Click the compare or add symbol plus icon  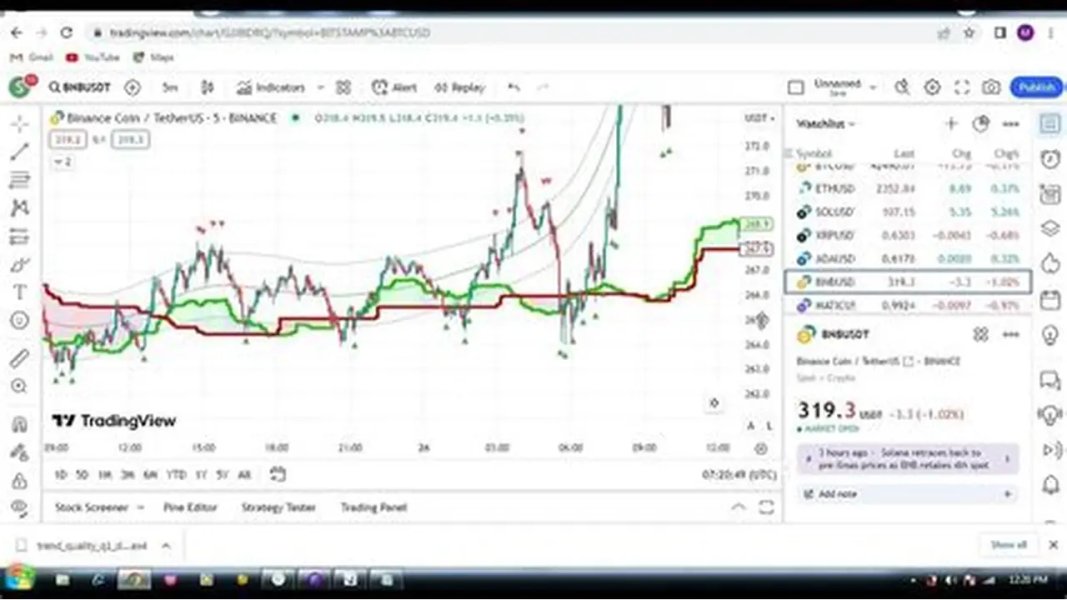click(x=133, y=87)
